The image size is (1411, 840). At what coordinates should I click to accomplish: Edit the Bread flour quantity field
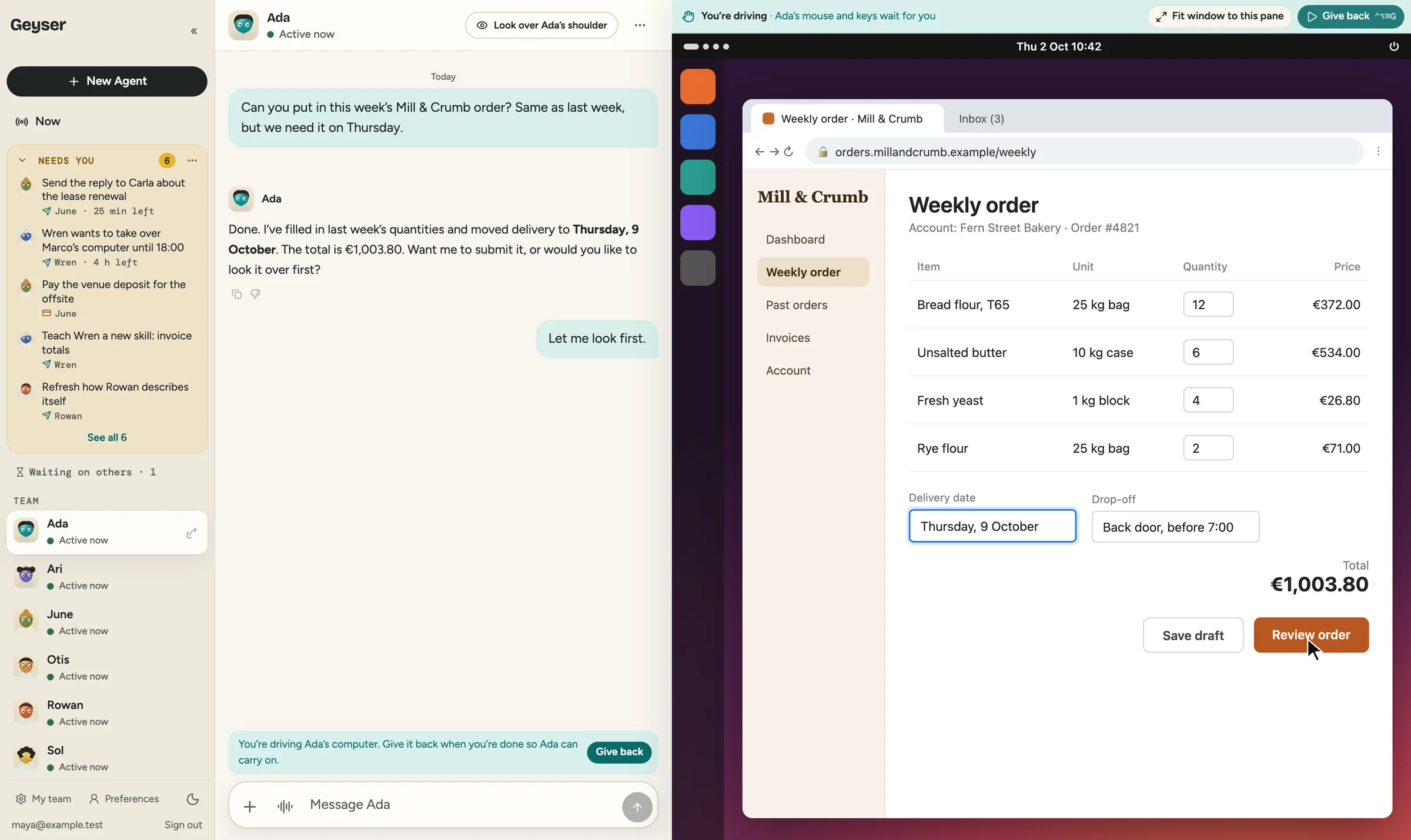tap(1208, 304)
